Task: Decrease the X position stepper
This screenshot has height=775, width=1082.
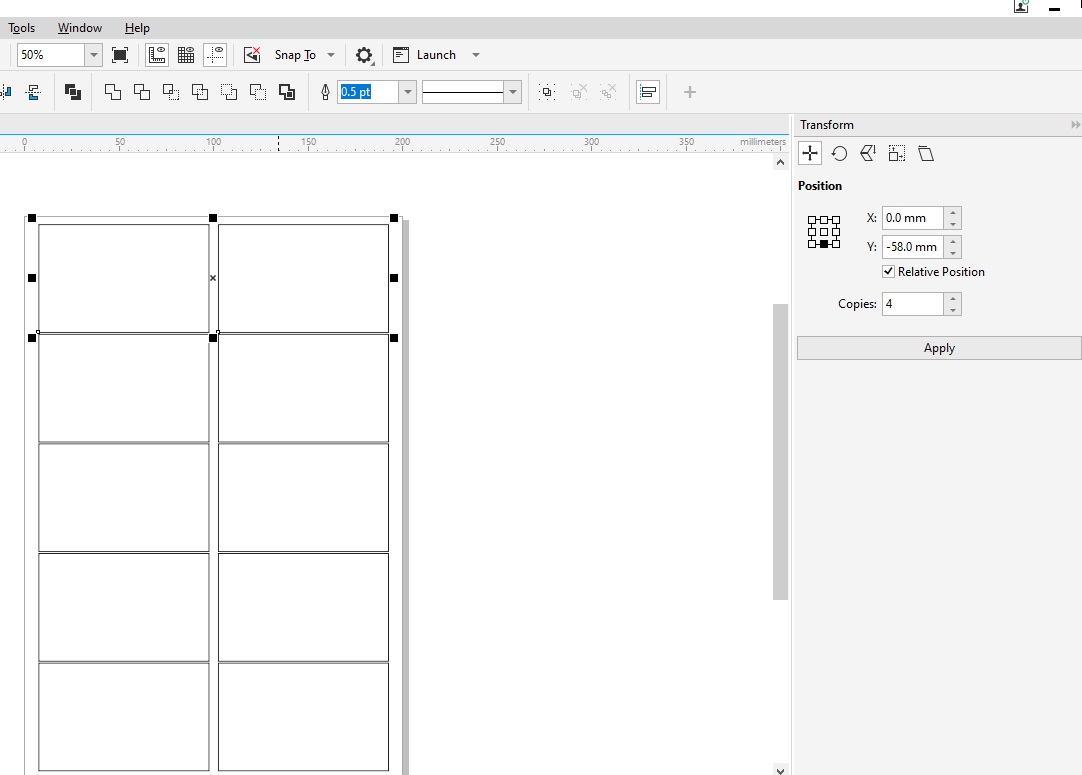Action: pyautogui.click(x=953, y=224)
